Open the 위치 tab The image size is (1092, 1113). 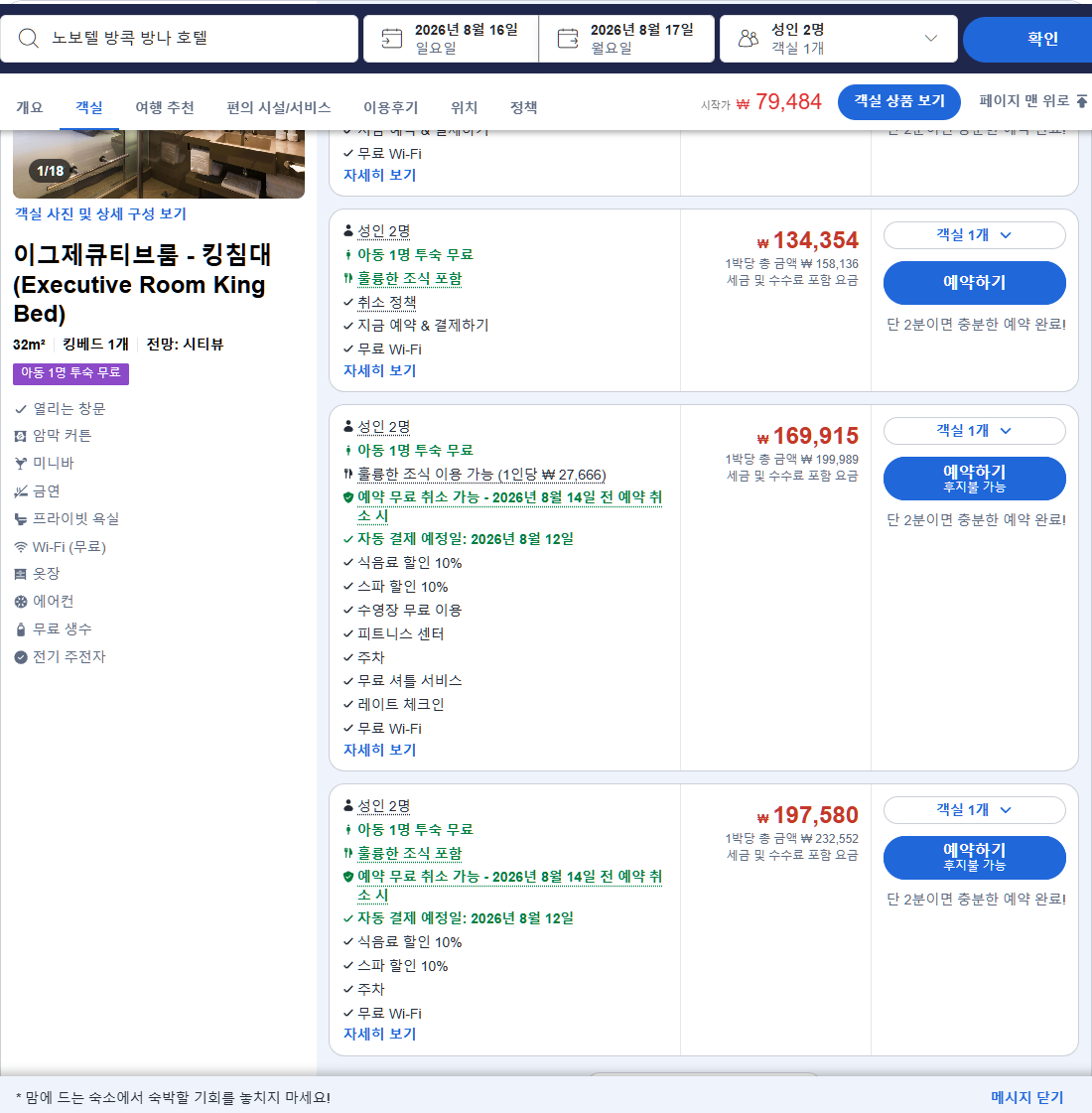coord(464,107)
